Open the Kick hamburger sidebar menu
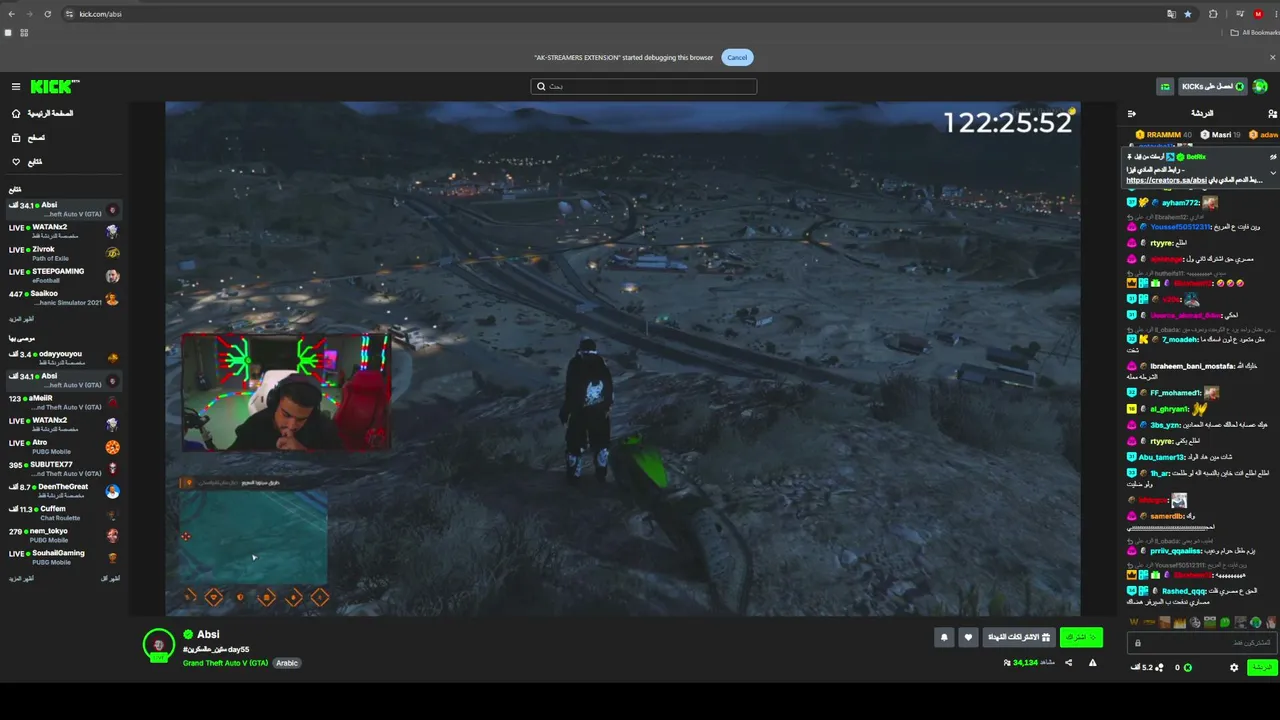This screenshot has width=1280, height=720. (x=16, y=87)
